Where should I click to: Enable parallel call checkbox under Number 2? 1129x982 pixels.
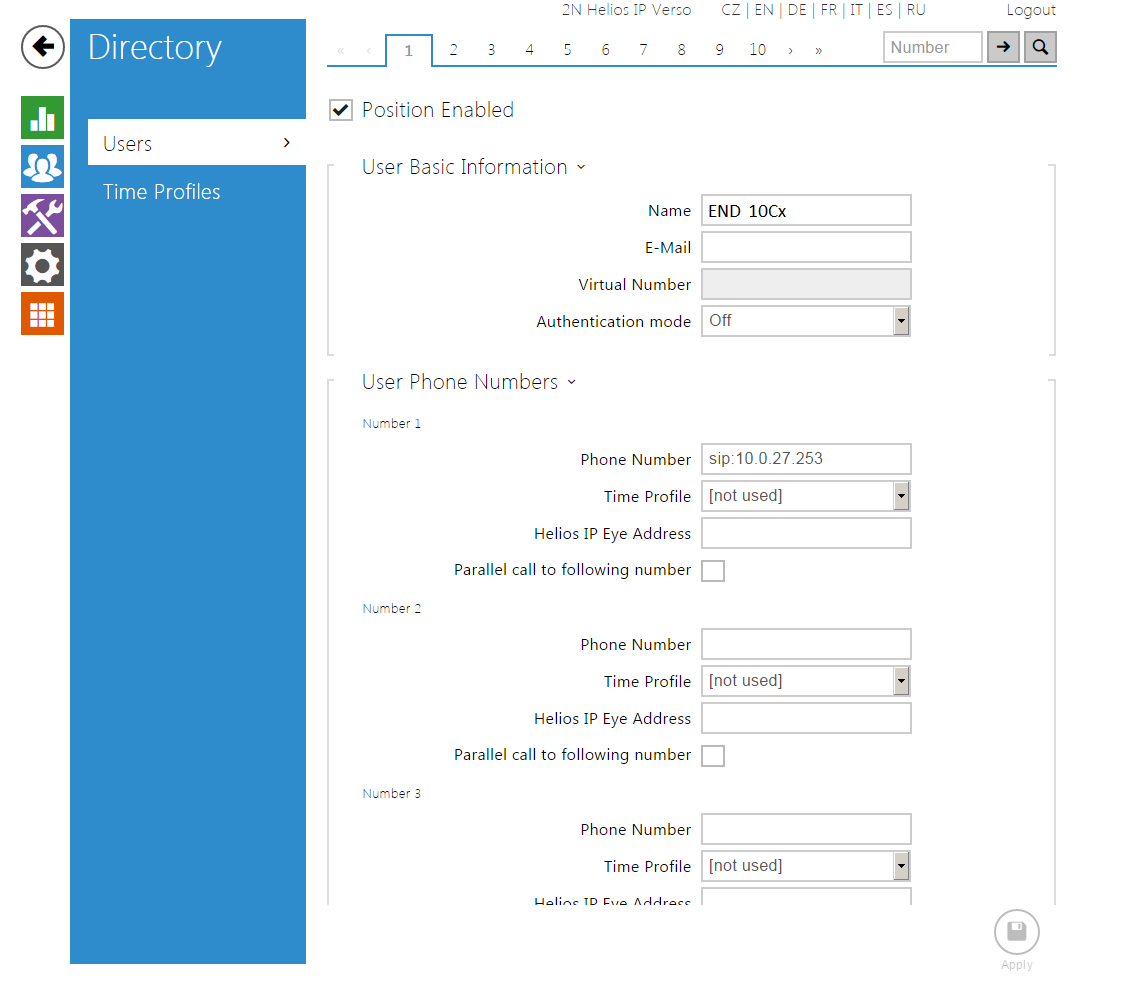tap(713, 756)
